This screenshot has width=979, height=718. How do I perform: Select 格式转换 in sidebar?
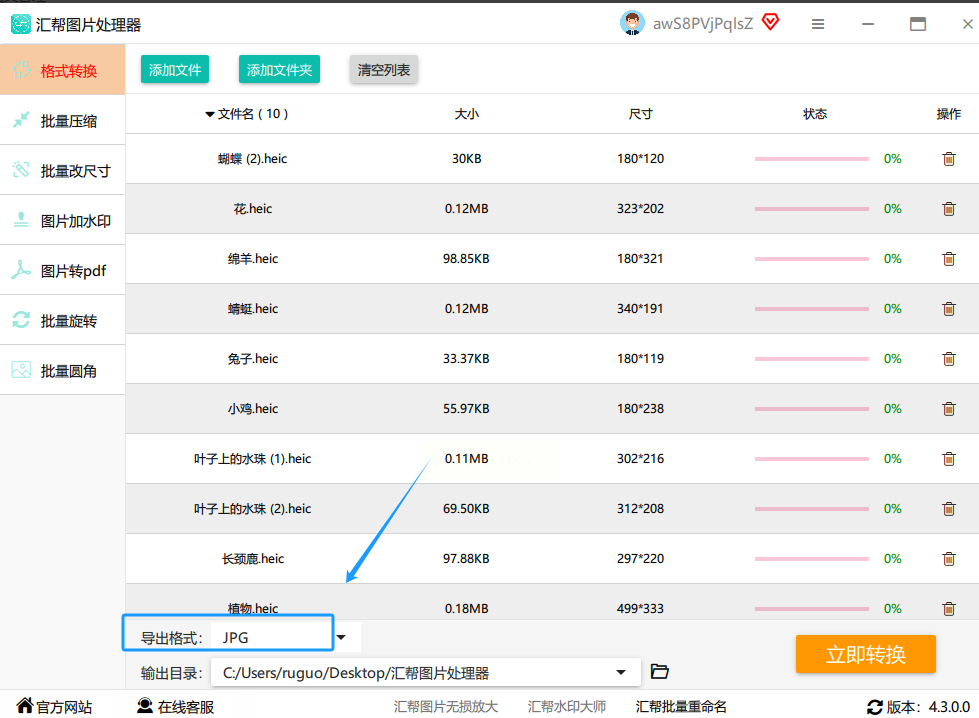[62, 70]
